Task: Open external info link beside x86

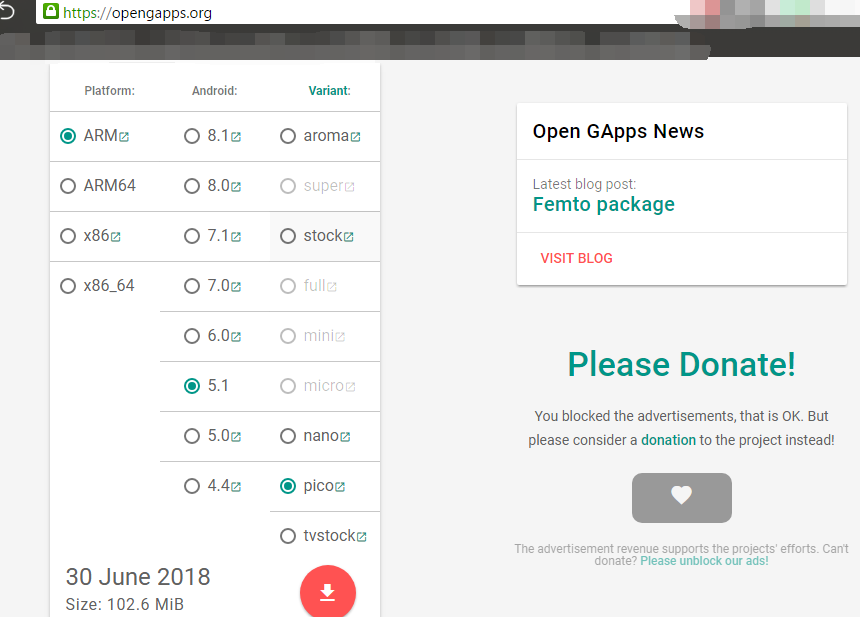Action: tap(115, 237)
